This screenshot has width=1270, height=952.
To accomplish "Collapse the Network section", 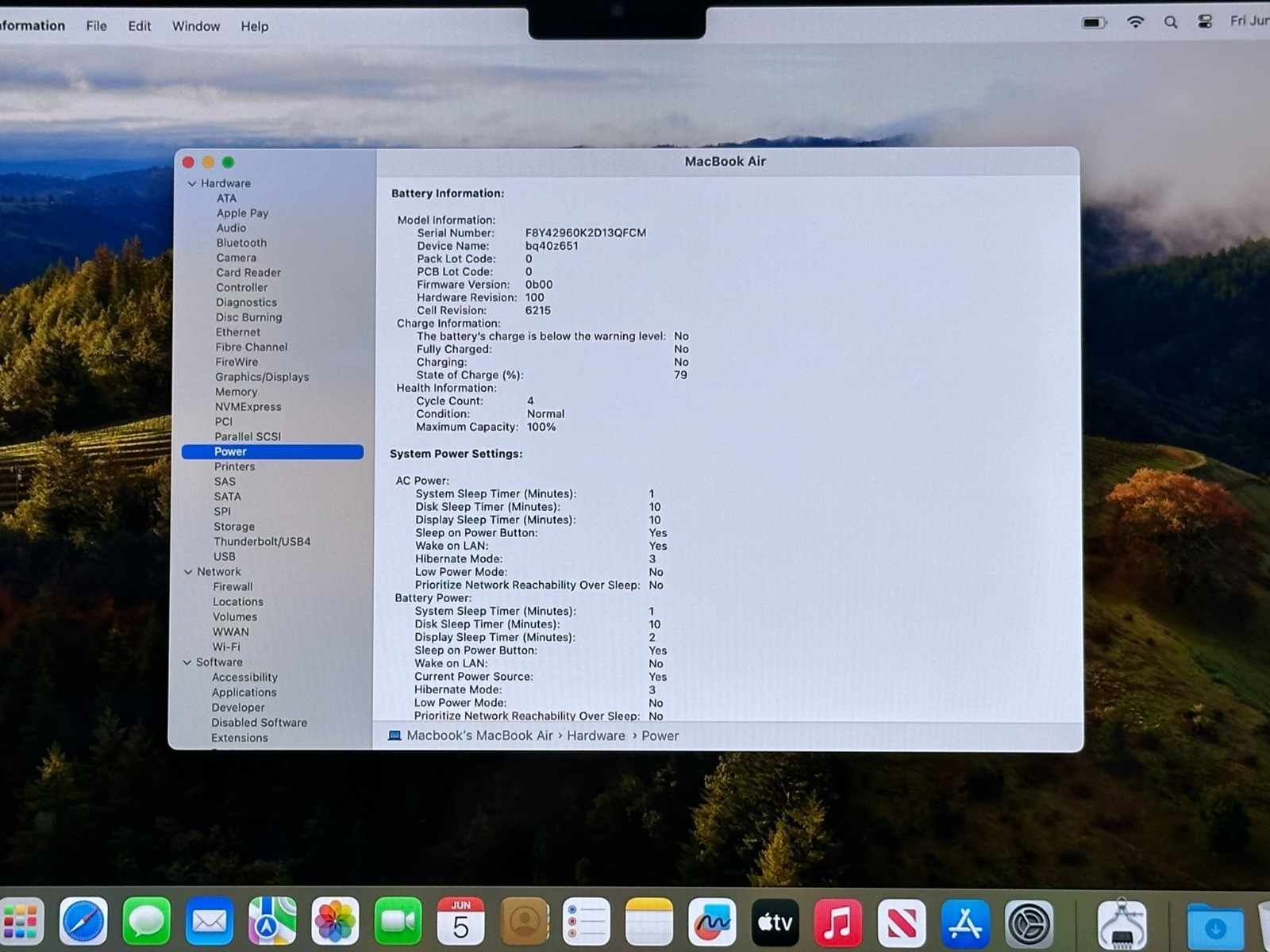I will coord(189,571).
